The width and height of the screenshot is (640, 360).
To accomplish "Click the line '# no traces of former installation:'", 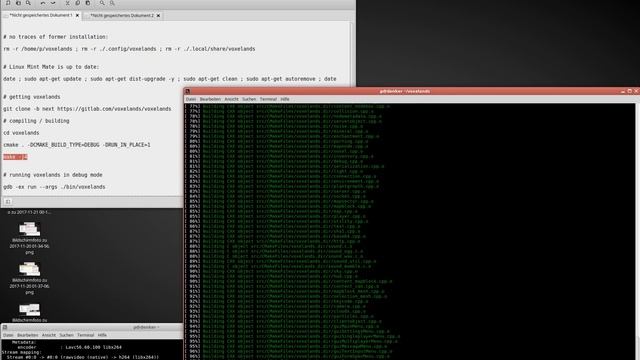I will click(x=56, y=37).
